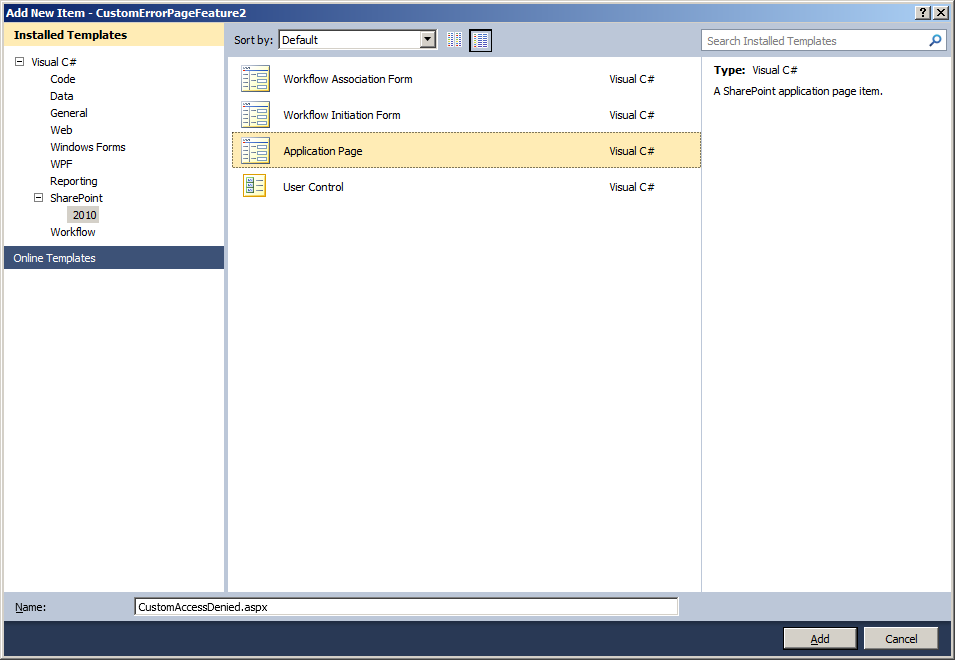955x660 pixels.
Task: Open the Sort by dropdown
Action: pyautogui.click(x=428, y=40)
